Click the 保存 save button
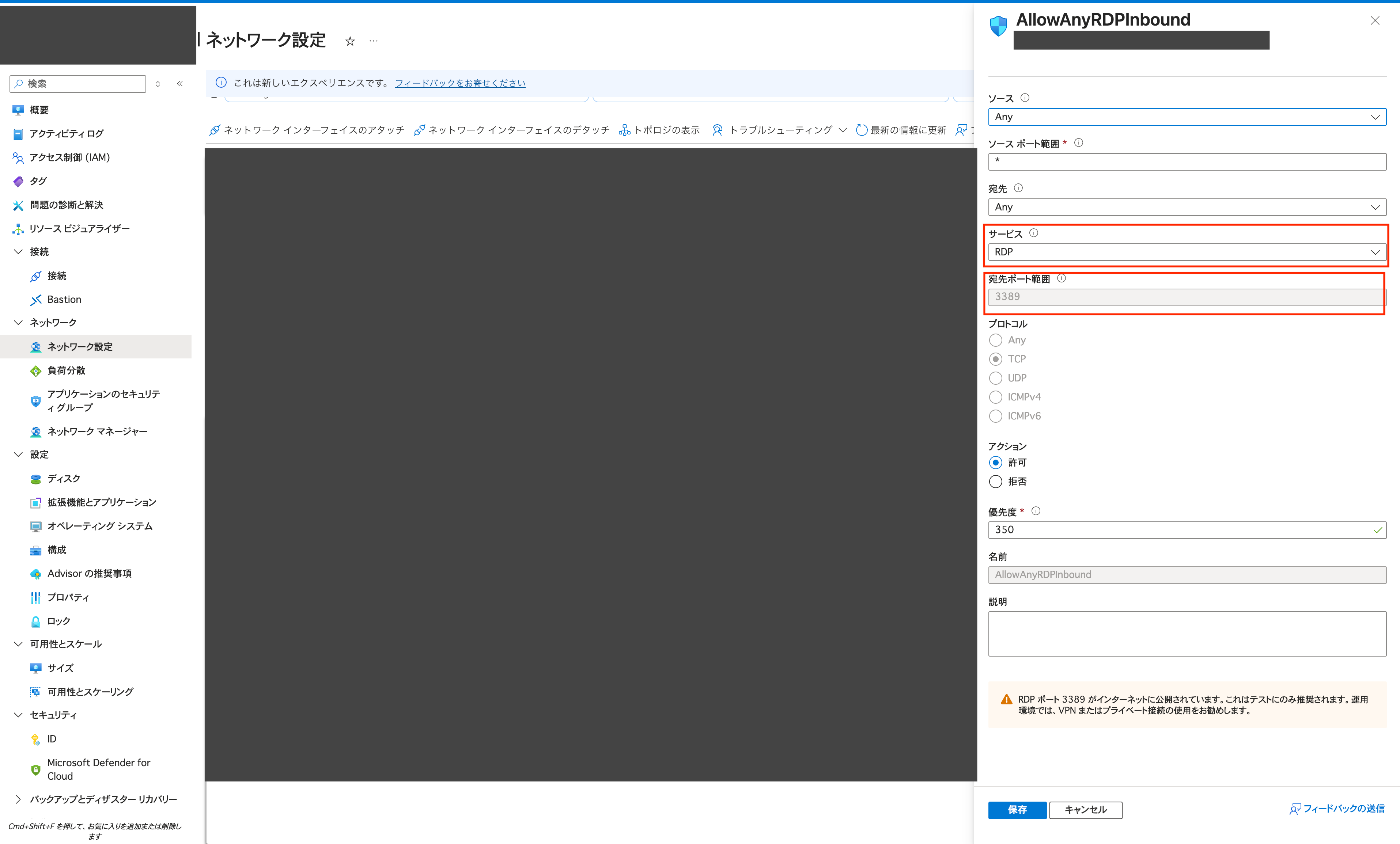Screen dimensions: 1400x844 [1017, 810]
